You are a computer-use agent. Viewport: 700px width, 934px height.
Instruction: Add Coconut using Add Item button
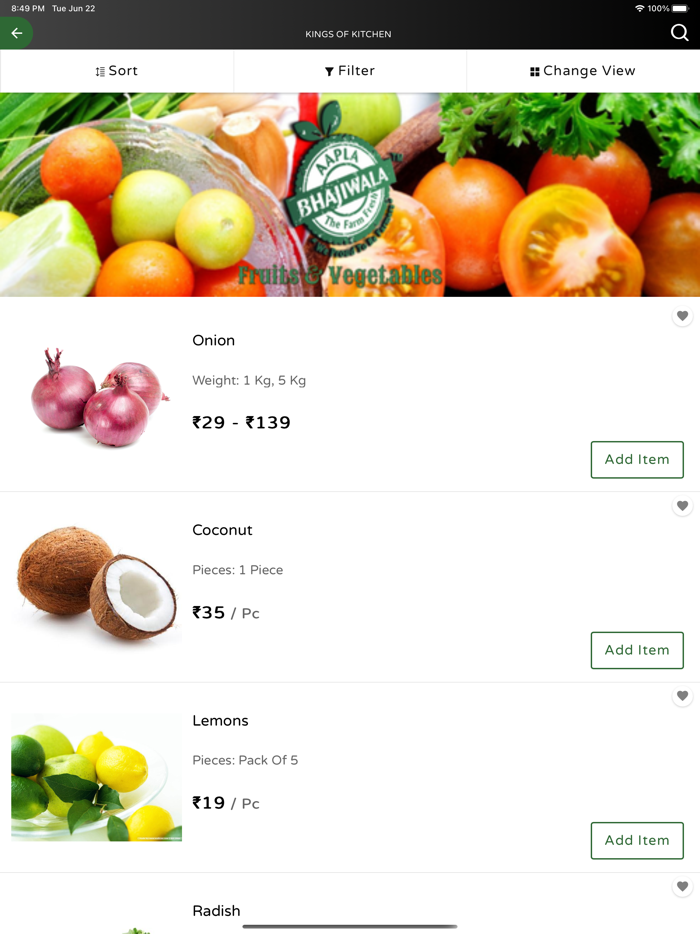(637, 650)
